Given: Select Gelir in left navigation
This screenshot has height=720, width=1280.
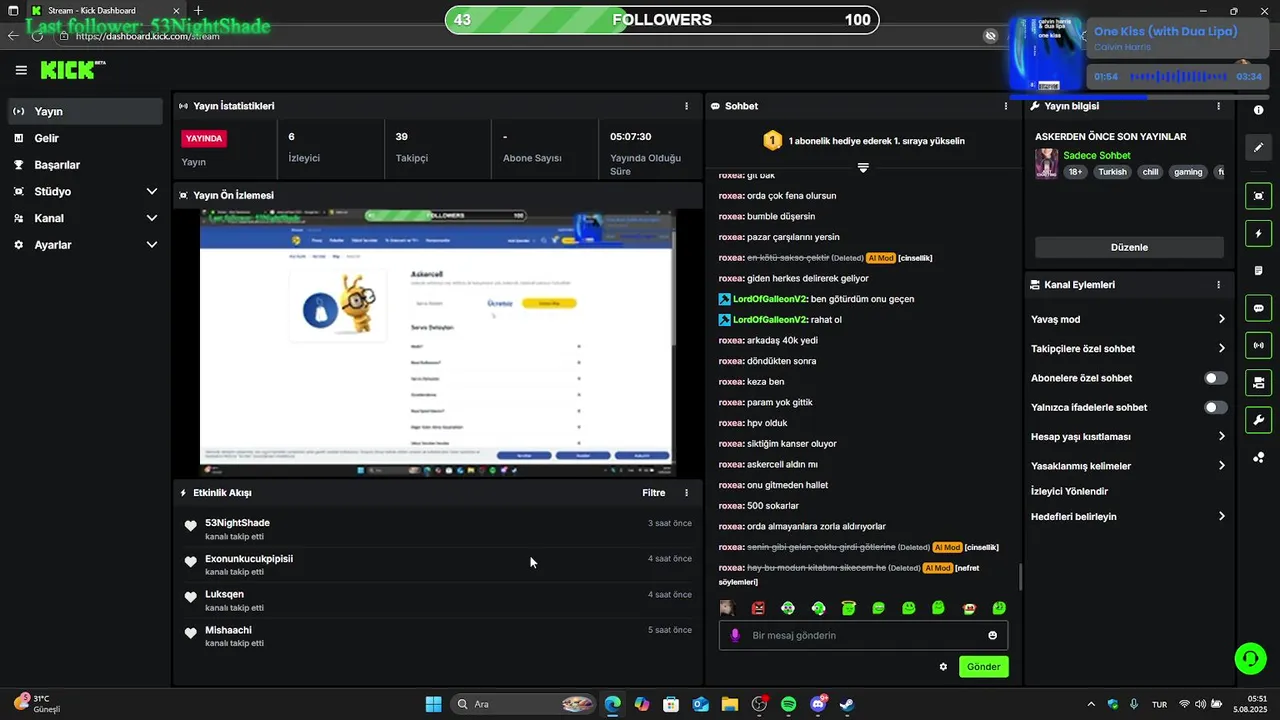Looking at the screenshot, I should [x=85, y=138].
